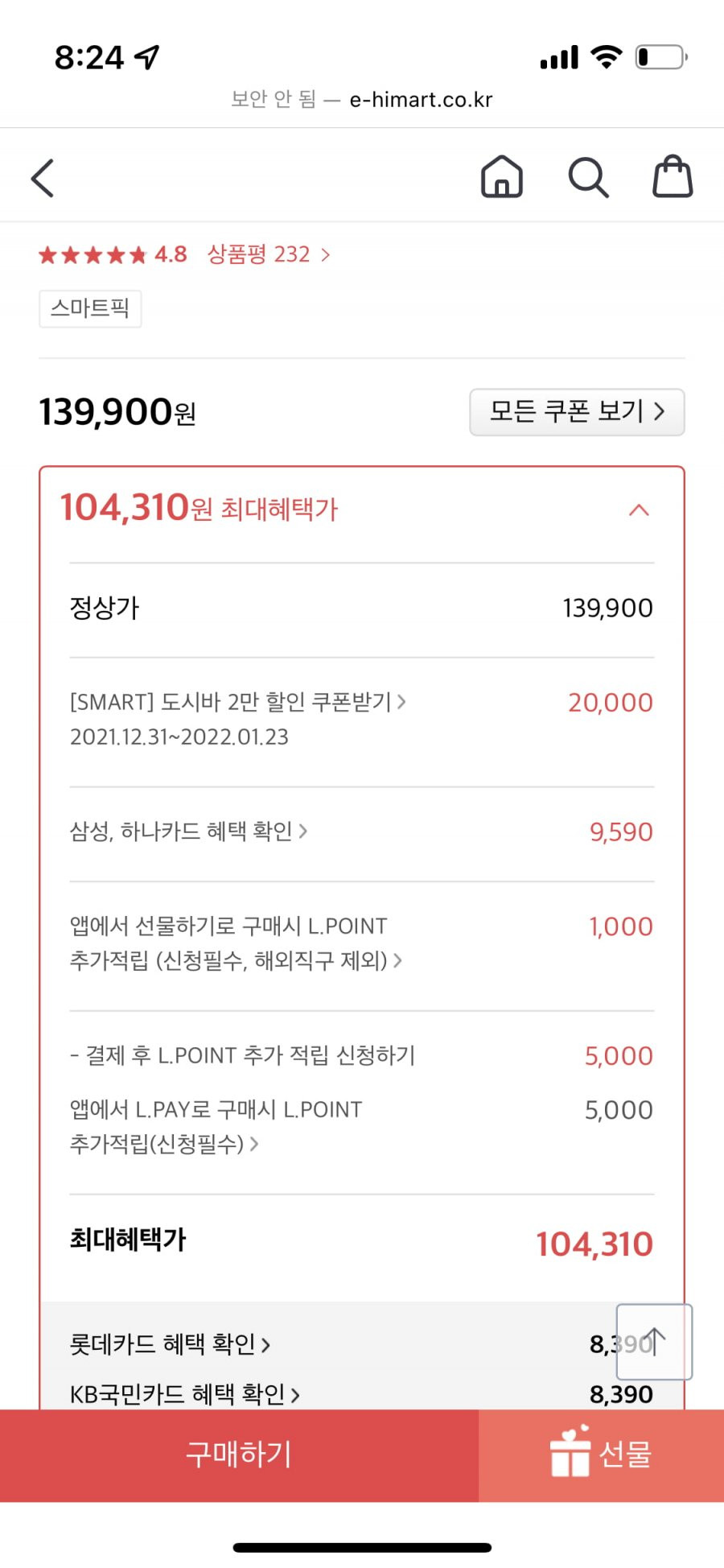Open 모든 쿠폰 보기 coupon list

click(577, 412)
